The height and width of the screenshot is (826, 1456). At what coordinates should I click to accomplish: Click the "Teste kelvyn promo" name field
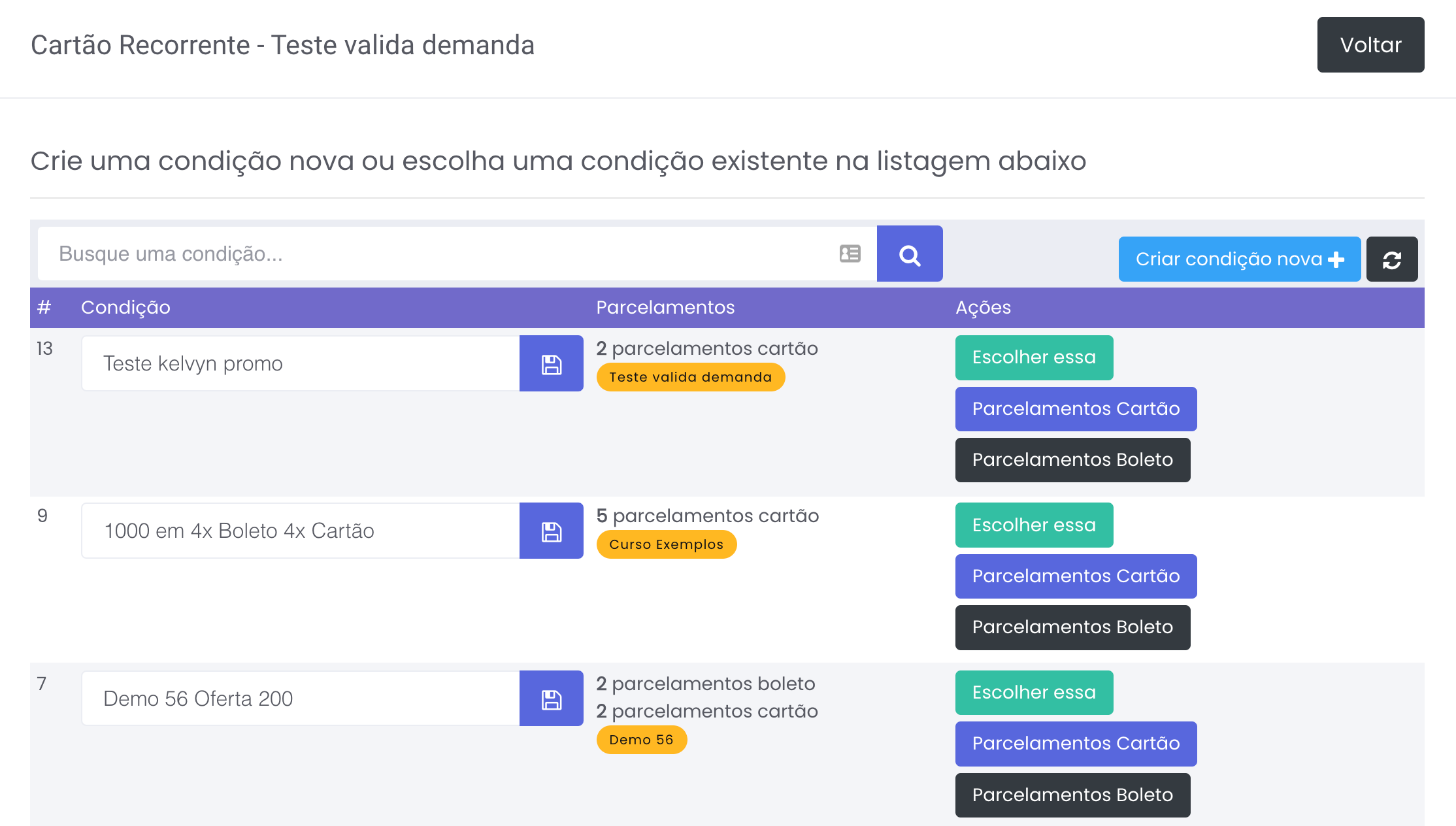click(x=301, y=364)
